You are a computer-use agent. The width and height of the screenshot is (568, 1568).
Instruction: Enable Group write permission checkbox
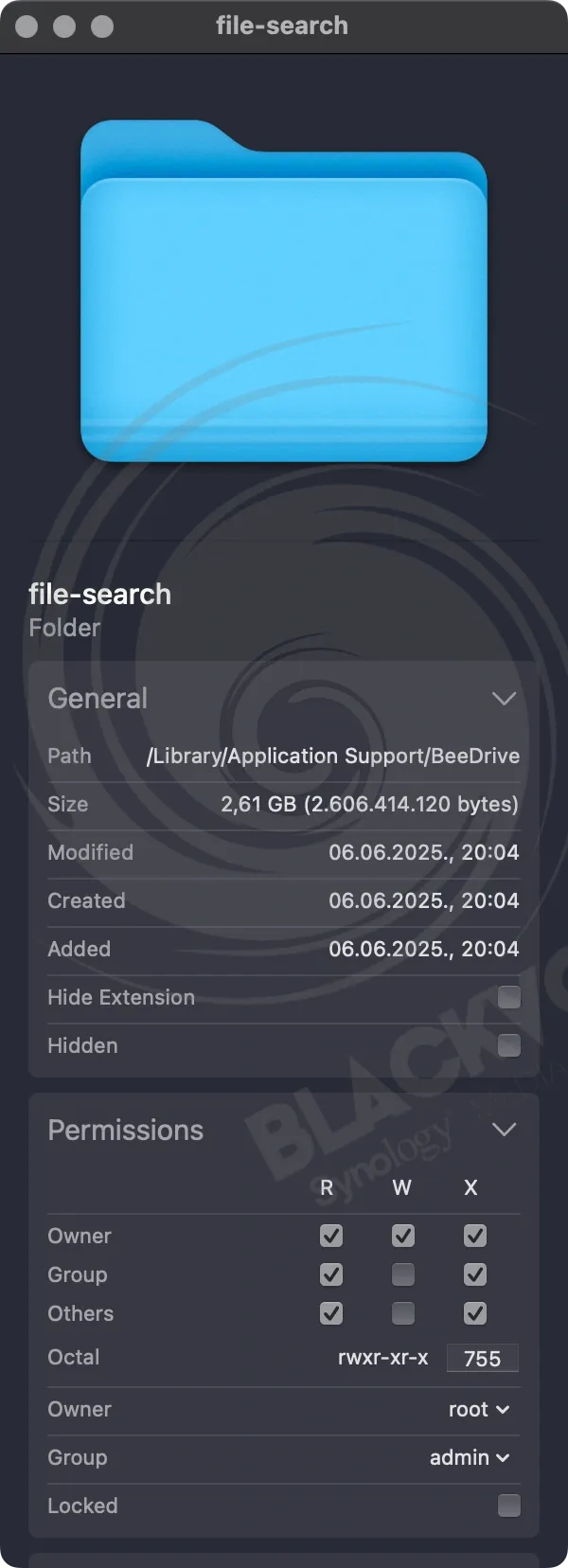pos(403,1274)
